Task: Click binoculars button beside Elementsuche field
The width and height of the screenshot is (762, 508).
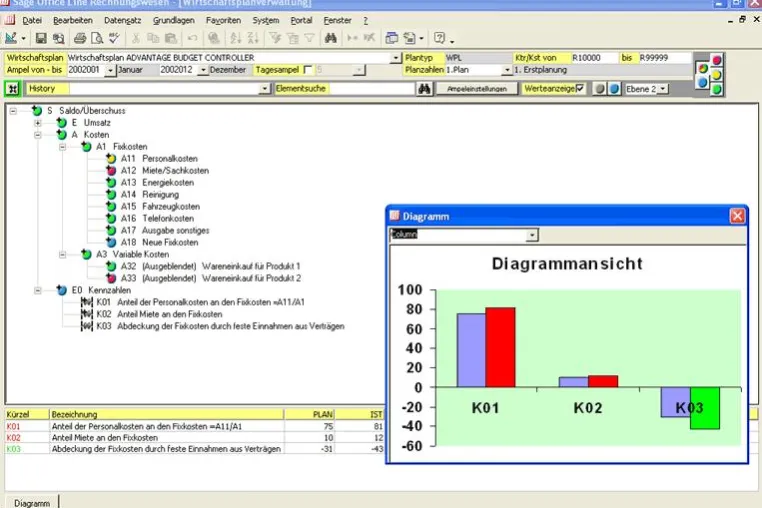Action: [x=424, y=89]
